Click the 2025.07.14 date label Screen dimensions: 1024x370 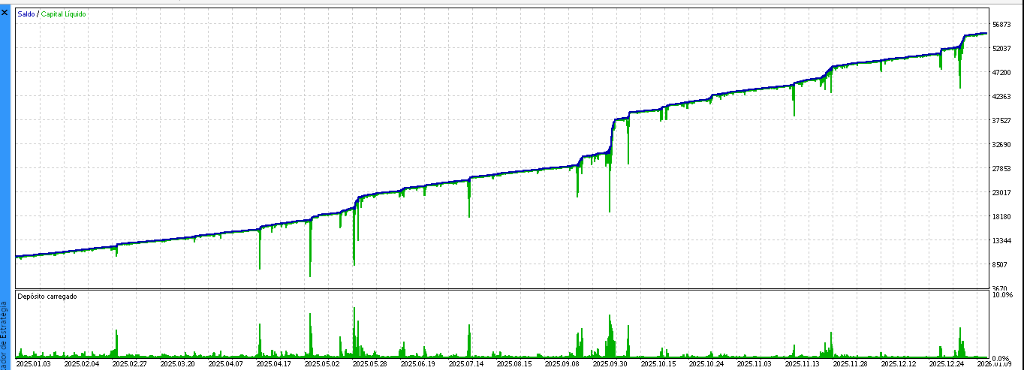click(x=466, y=364)
